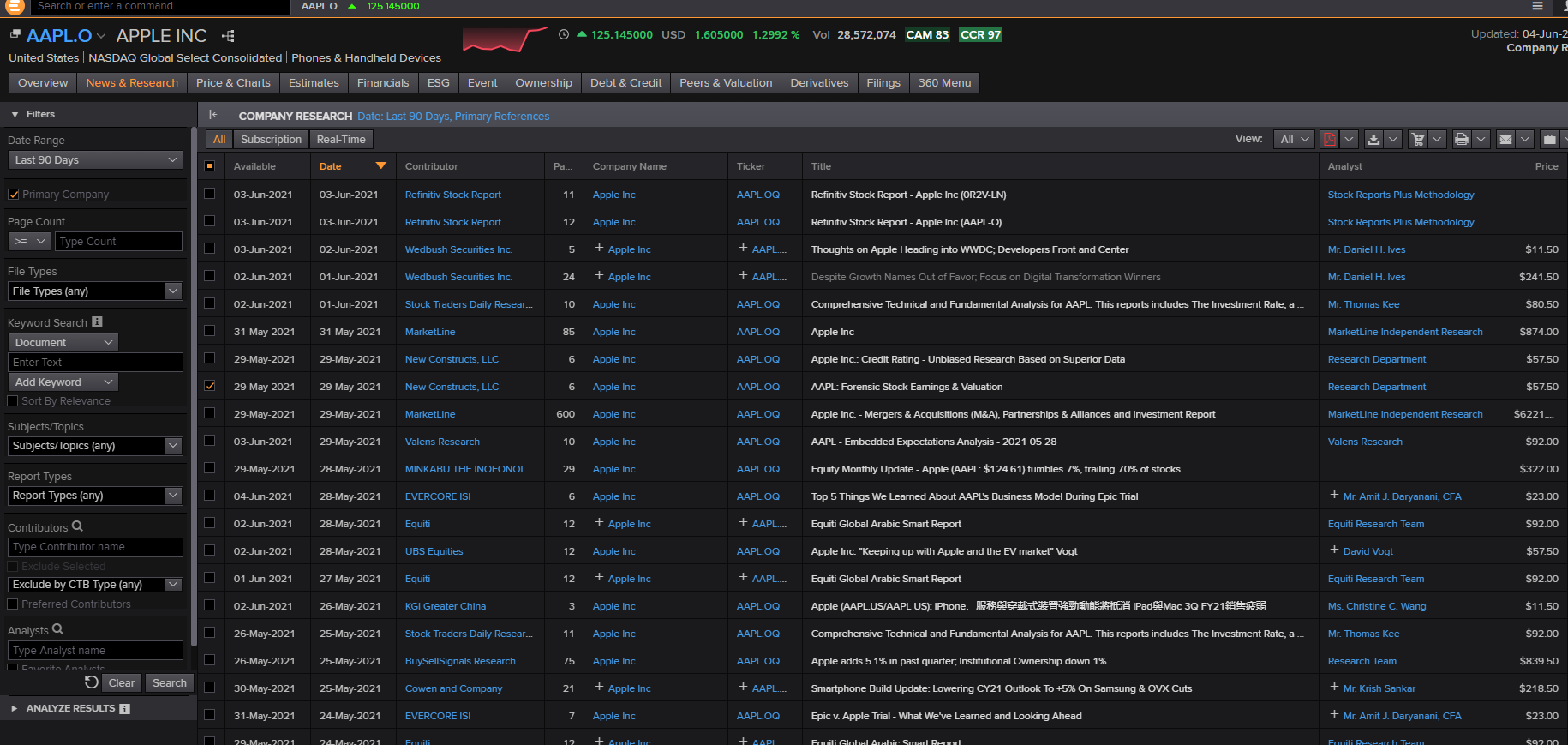The image size is (1568, 745).
Task: Click plus icon before Mr. Amit J. Daryanani on 28-May row
Action: click(1334, 496)
